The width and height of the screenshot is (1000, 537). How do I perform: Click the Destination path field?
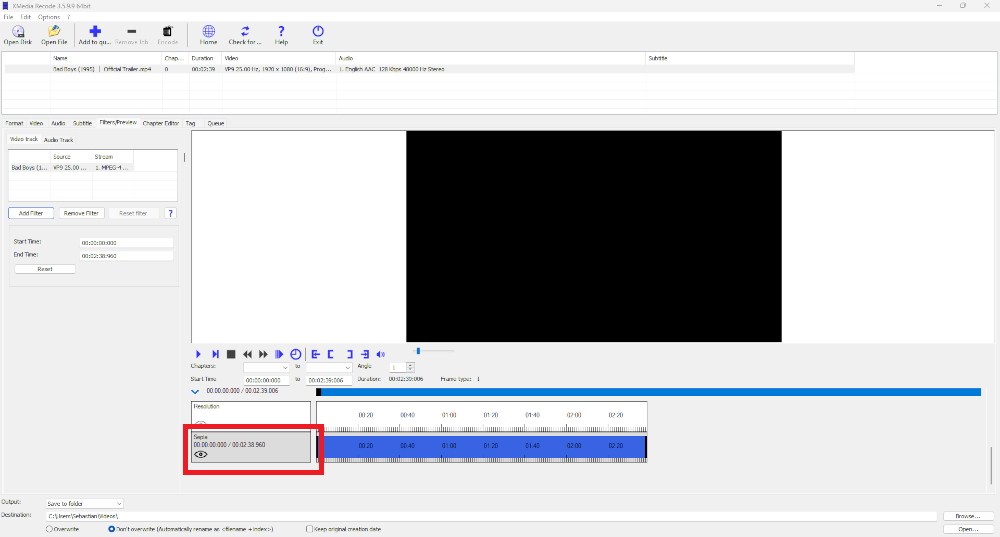(x=491, y=516)
